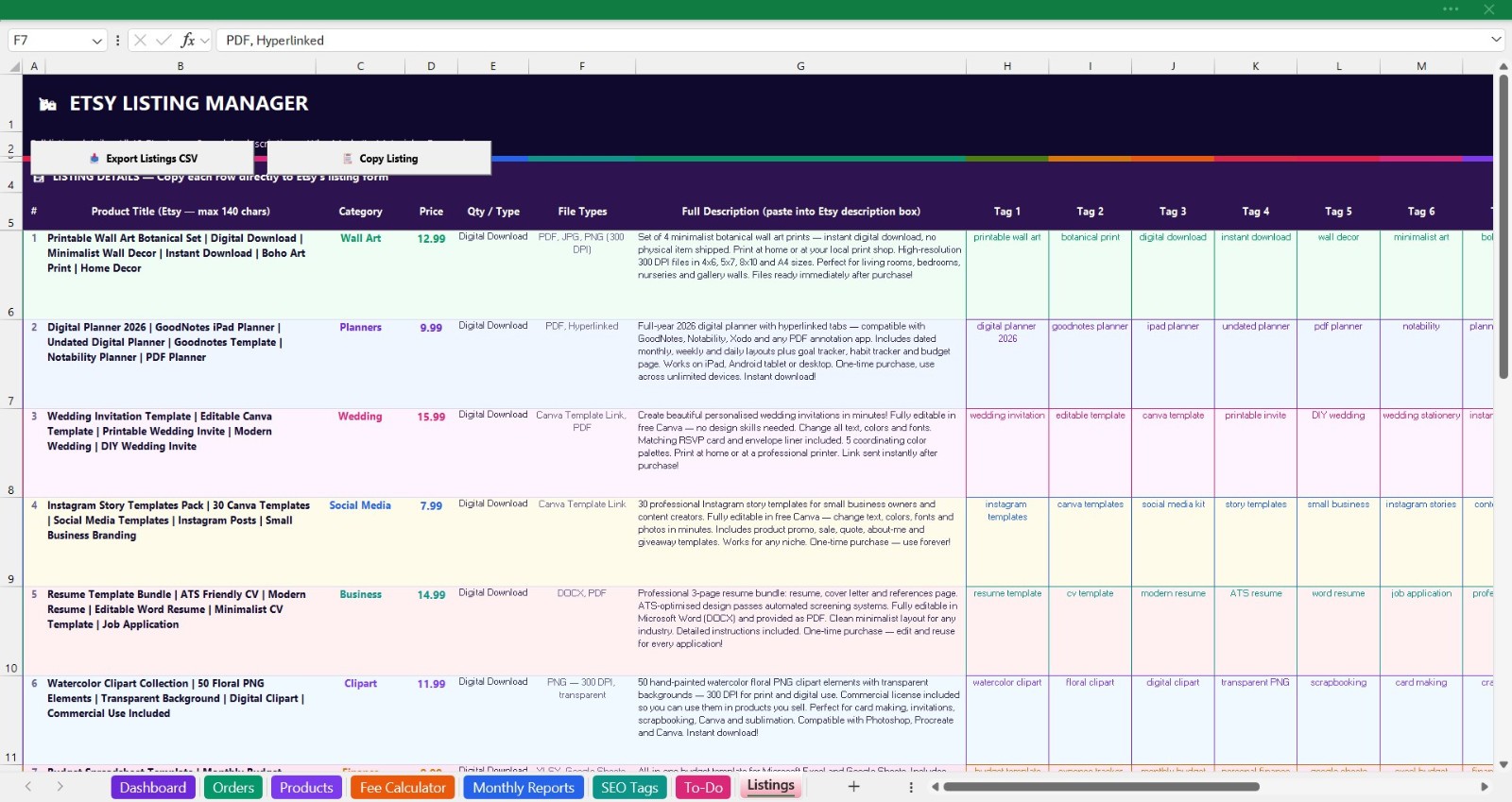Click the canva template tag cell
Viewport: 1512px width, 802px height.
point(1173,452)
